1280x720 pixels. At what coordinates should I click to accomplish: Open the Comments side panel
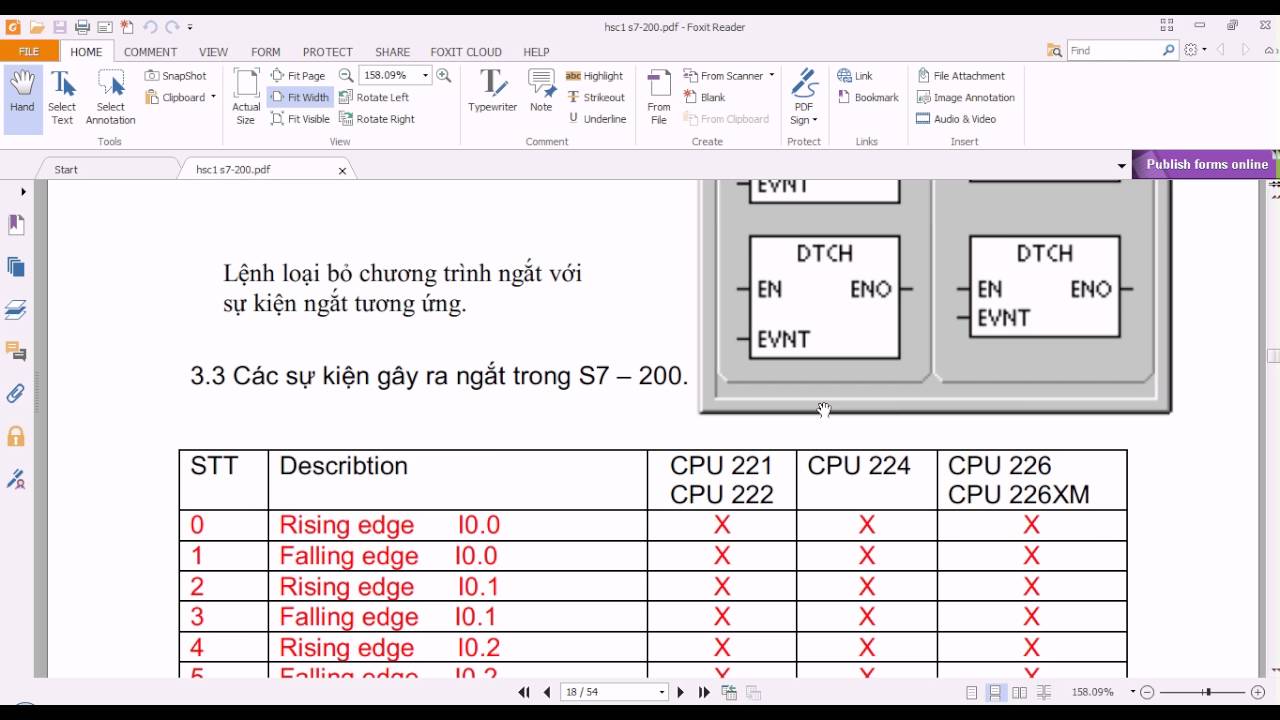pyautogui.click(x=16, y=351)
